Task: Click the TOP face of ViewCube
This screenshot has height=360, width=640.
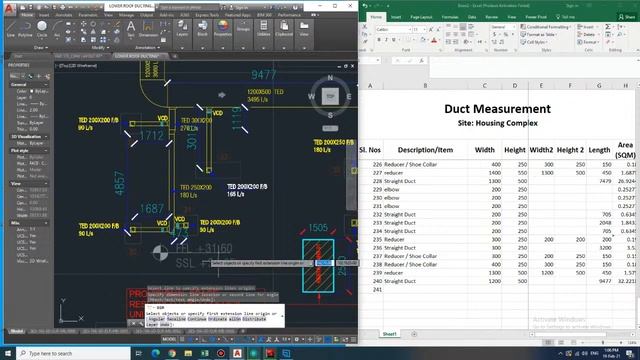Action: [x=330, y=97]
